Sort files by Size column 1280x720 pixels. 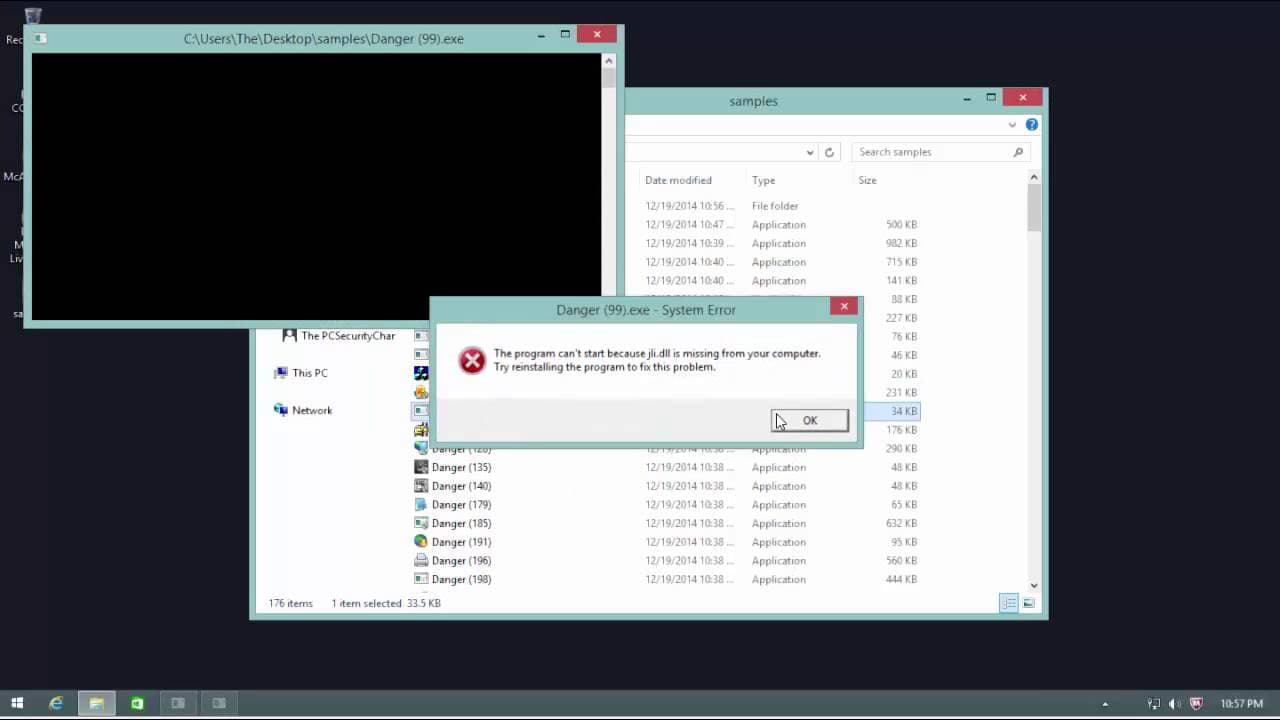pos(867,180)
